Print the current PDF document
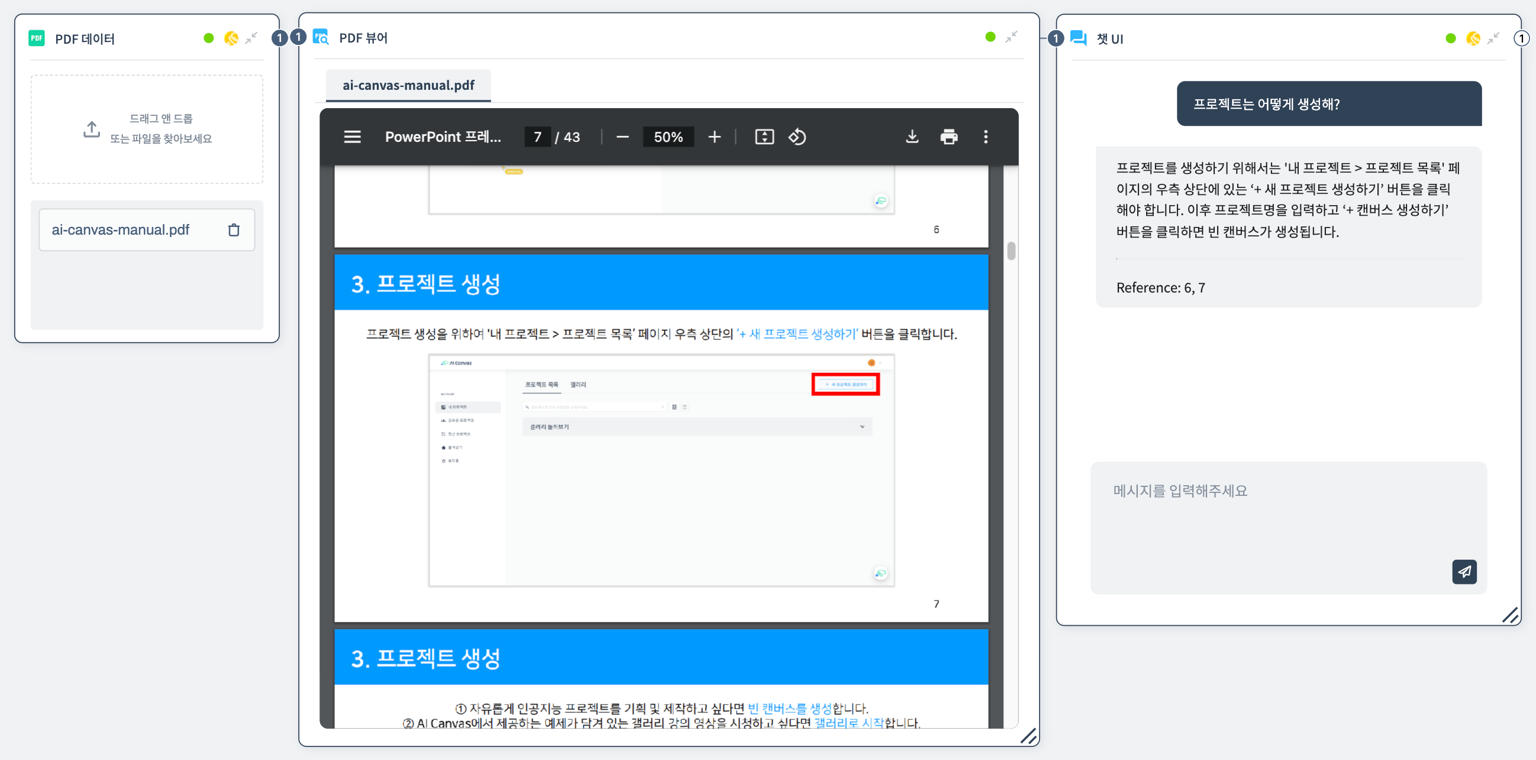 [x=948, y=136]
